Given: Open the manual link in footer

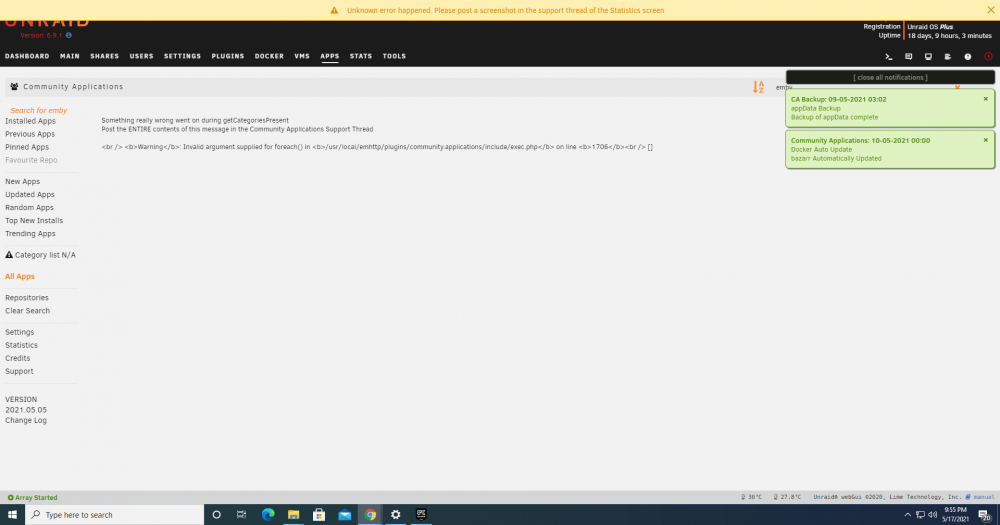Looking at the screenshot, I should click(983, 497).
